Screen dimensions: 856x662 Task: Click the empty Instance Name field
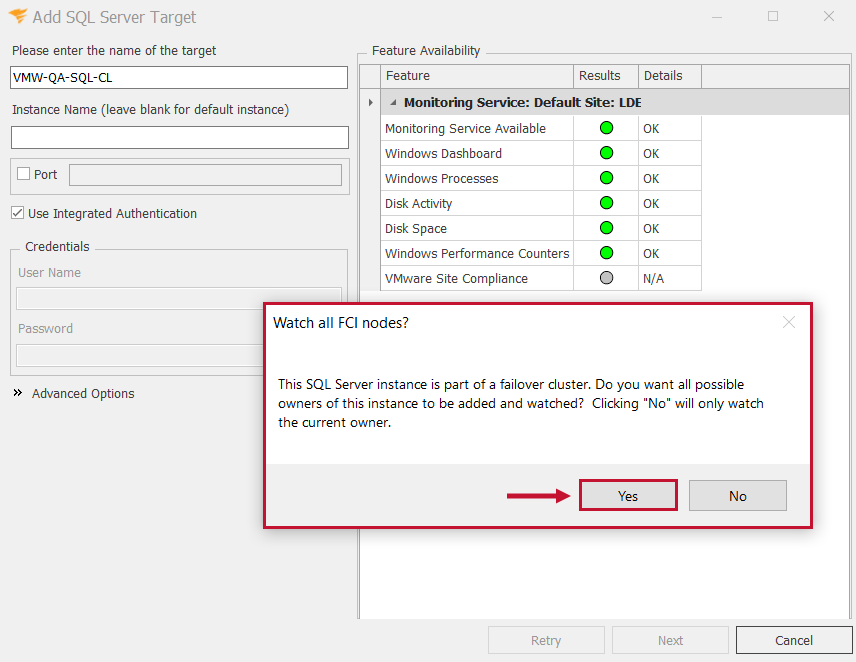(178, 136)
